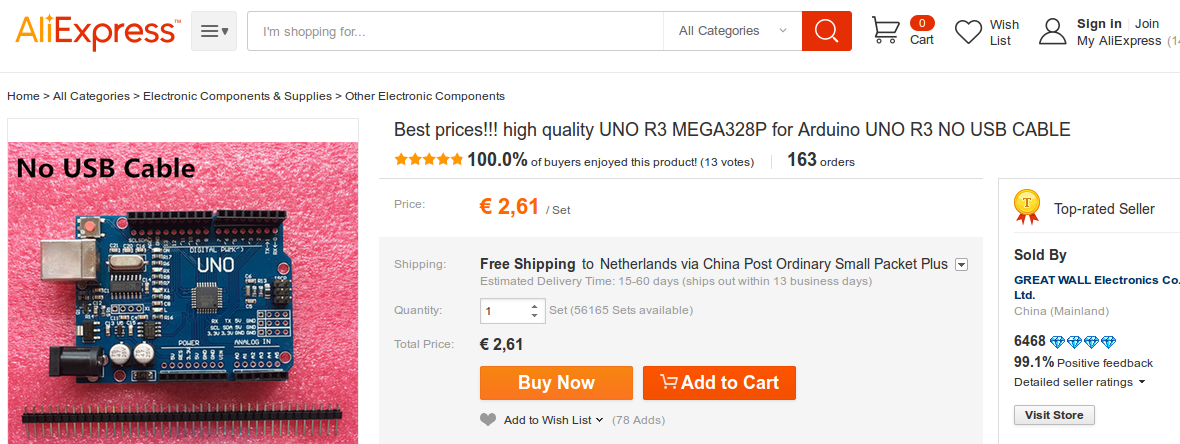Click the Top-rated Seller medal icon
This screenshot has height=444, width=1180.
[1027, 206]
